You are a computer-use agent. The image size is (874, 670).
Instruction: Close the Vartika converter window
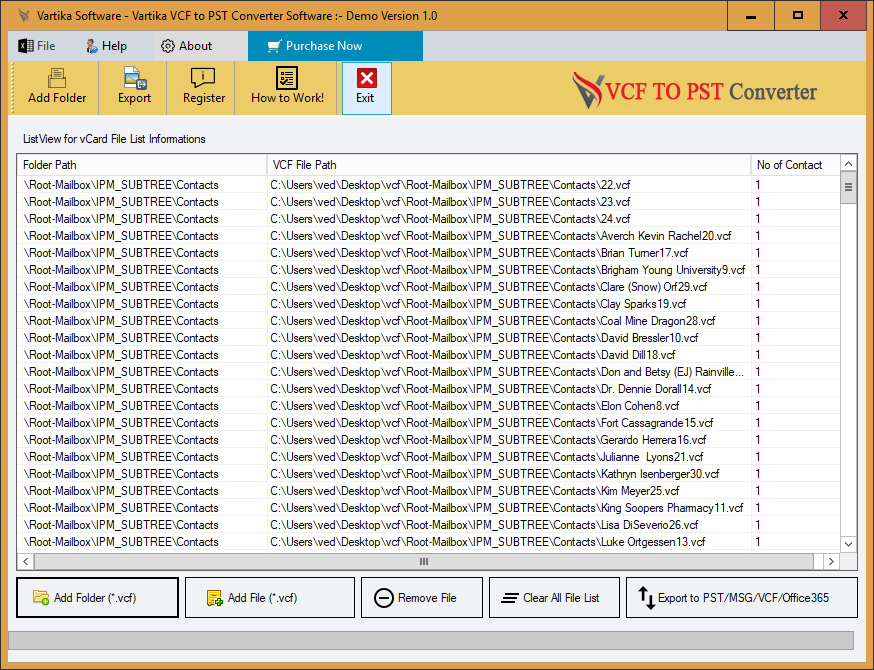point(843,16)
